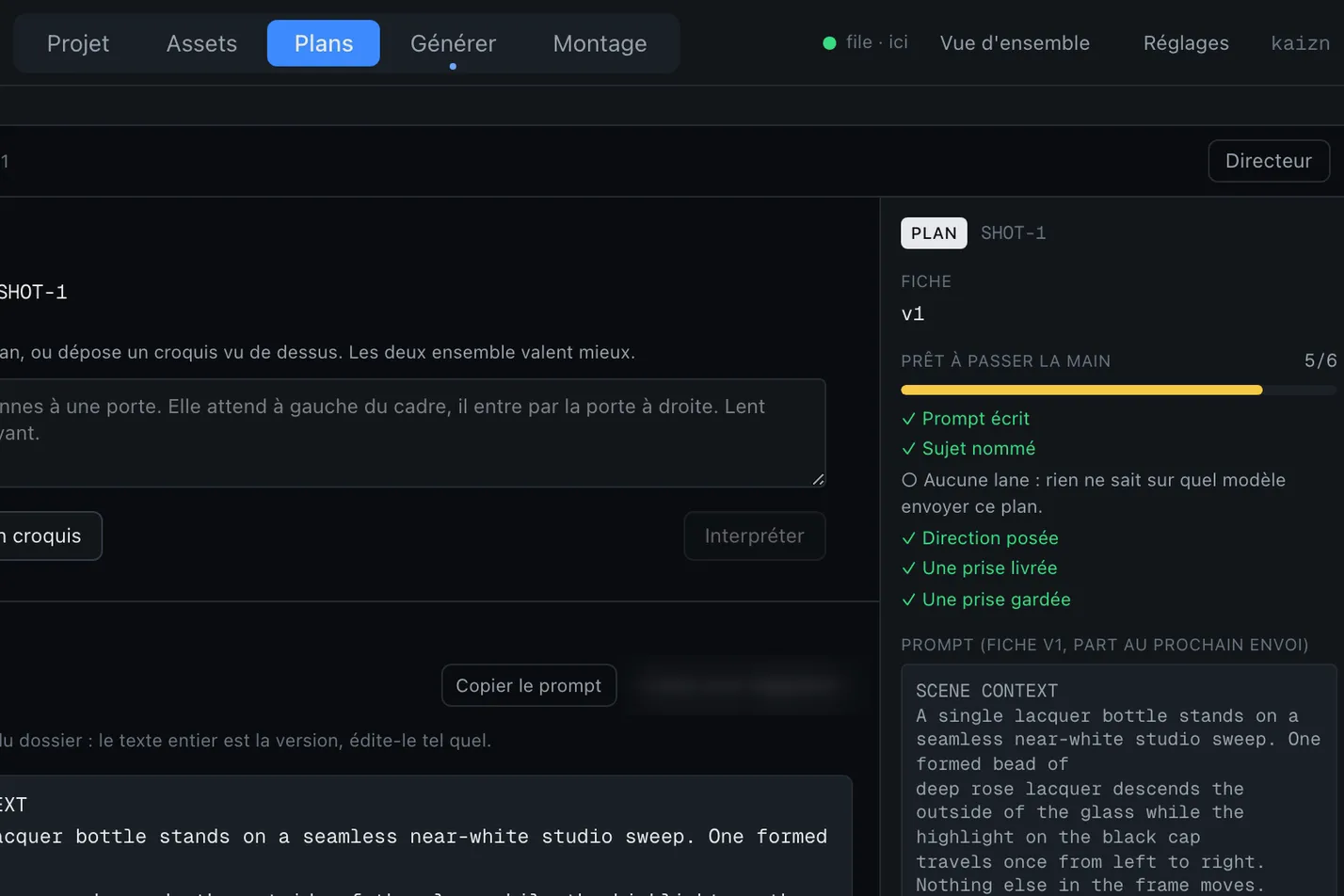Click the blue dot under Générer
Image resolution: width=1344 pixels, height=896 pixels.
(x=453, y=66)
